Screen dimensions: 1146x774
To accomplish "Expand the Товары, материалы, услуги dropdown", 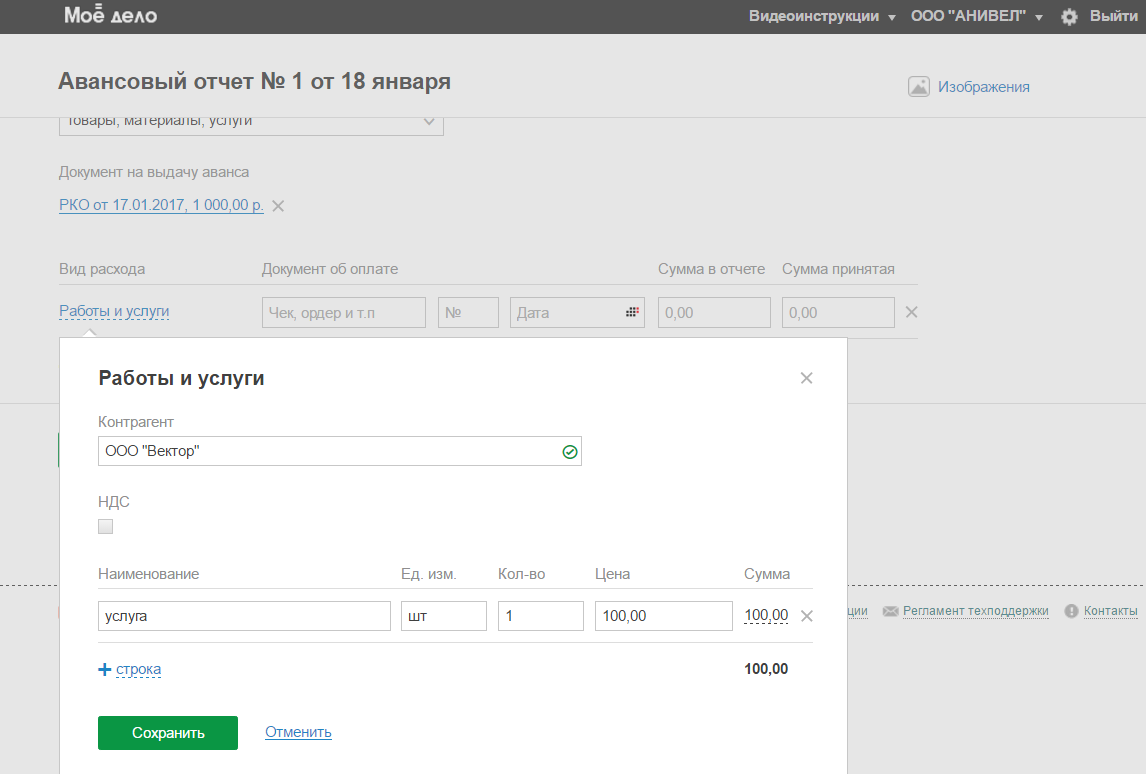I will point(429,122).
